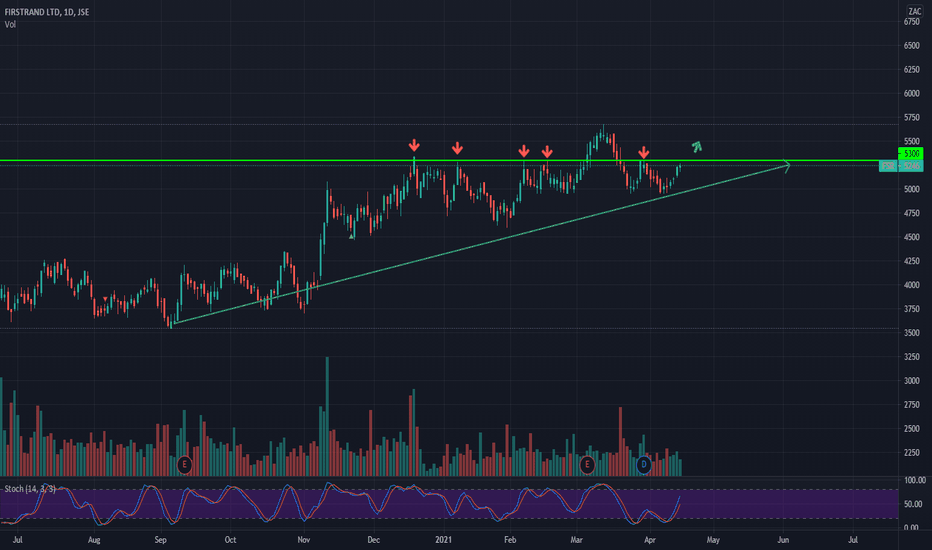Click the earnings E marker near September
This screenshot has height=550, width=932.
[x=184, y=464]
